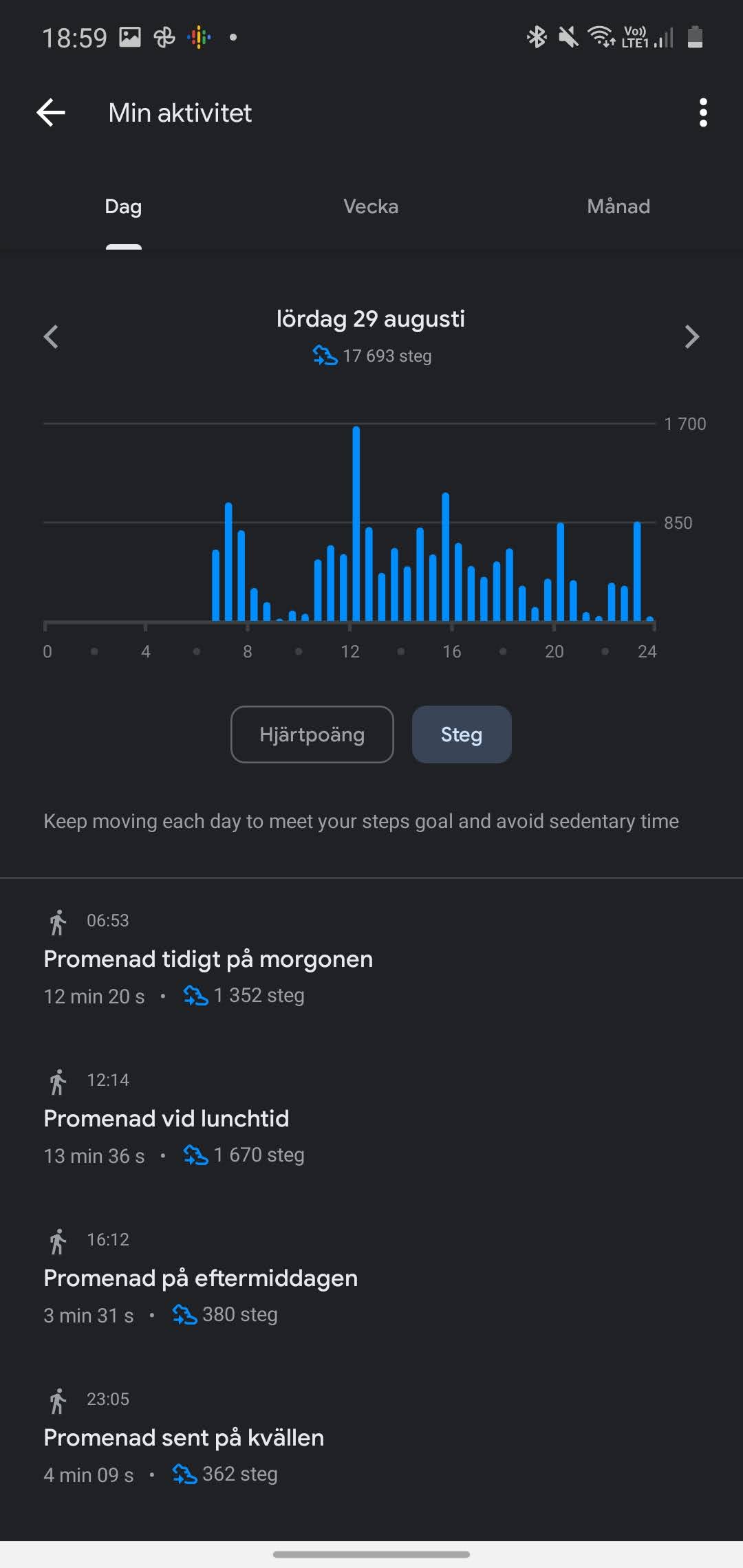Select the Dag tab
The width and height of the screenshot is (743, 1568).
pos(124,206)
